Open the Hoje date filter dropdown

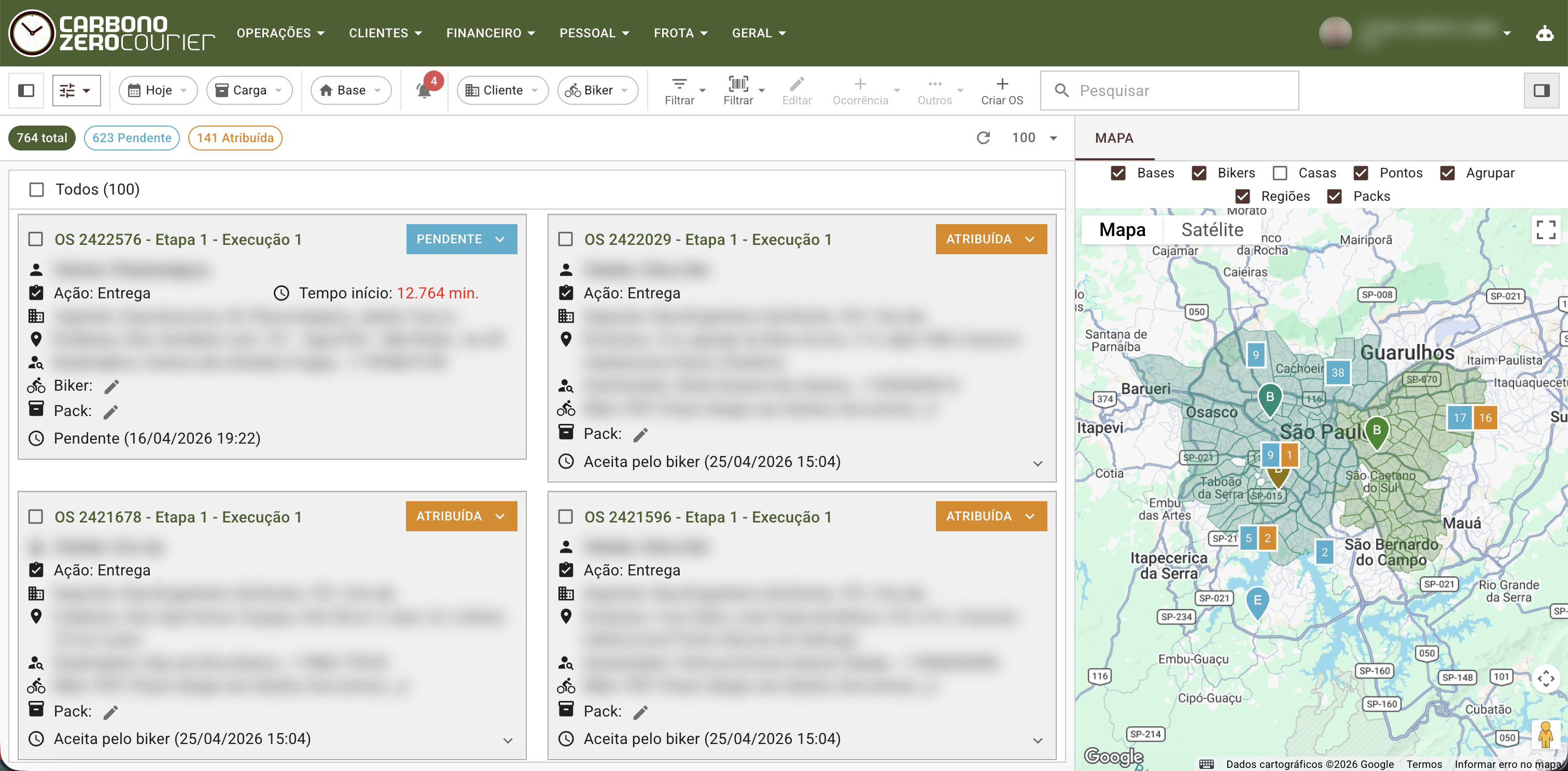pyautogui.click(x=158, y=91)
